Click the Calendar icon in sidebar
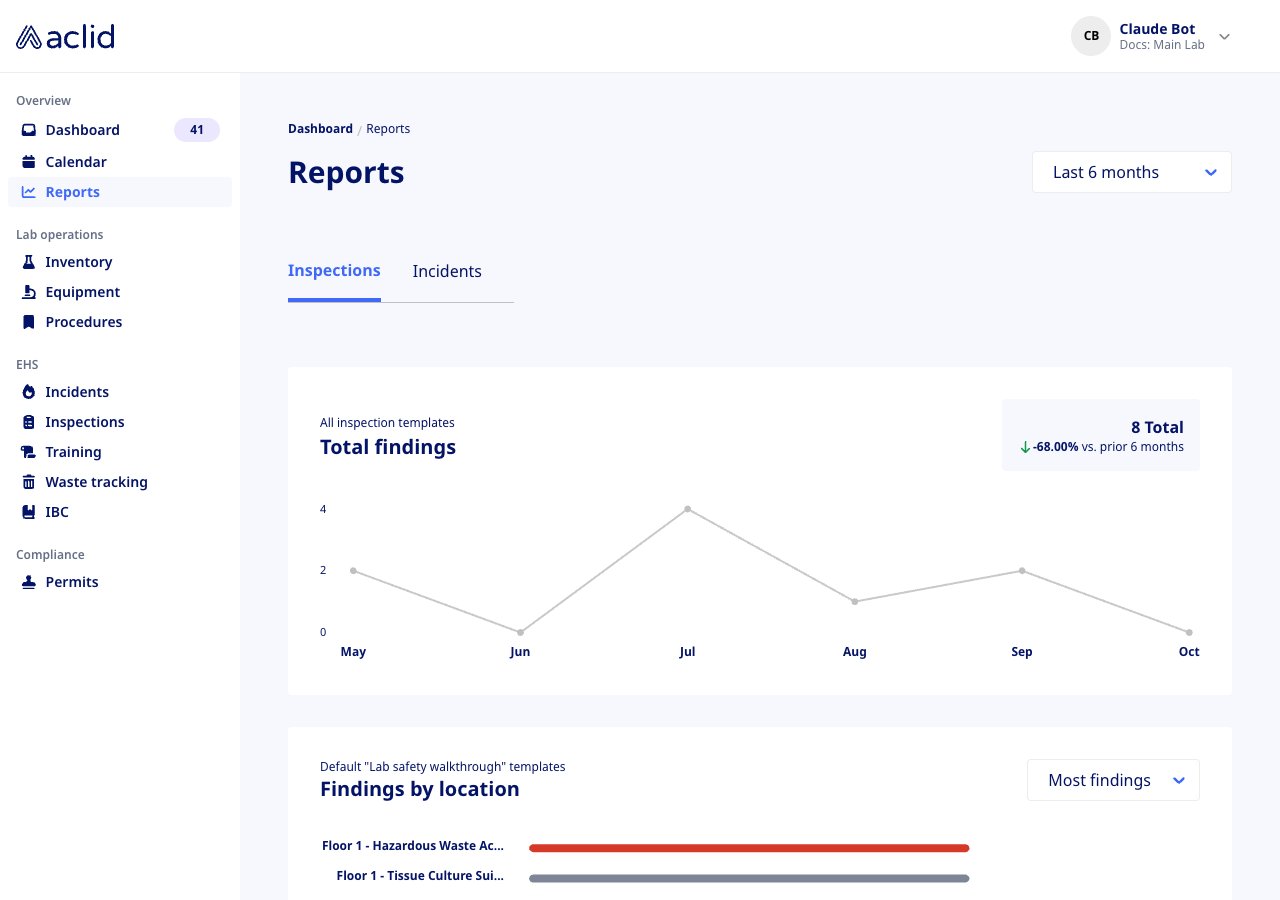The width and height of the screenshot is (1280, 900). [29, 162]
